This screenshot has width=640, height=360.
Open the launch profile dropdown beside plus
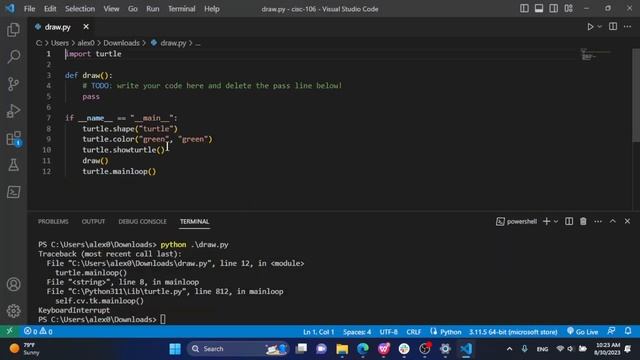coord(556,221)
